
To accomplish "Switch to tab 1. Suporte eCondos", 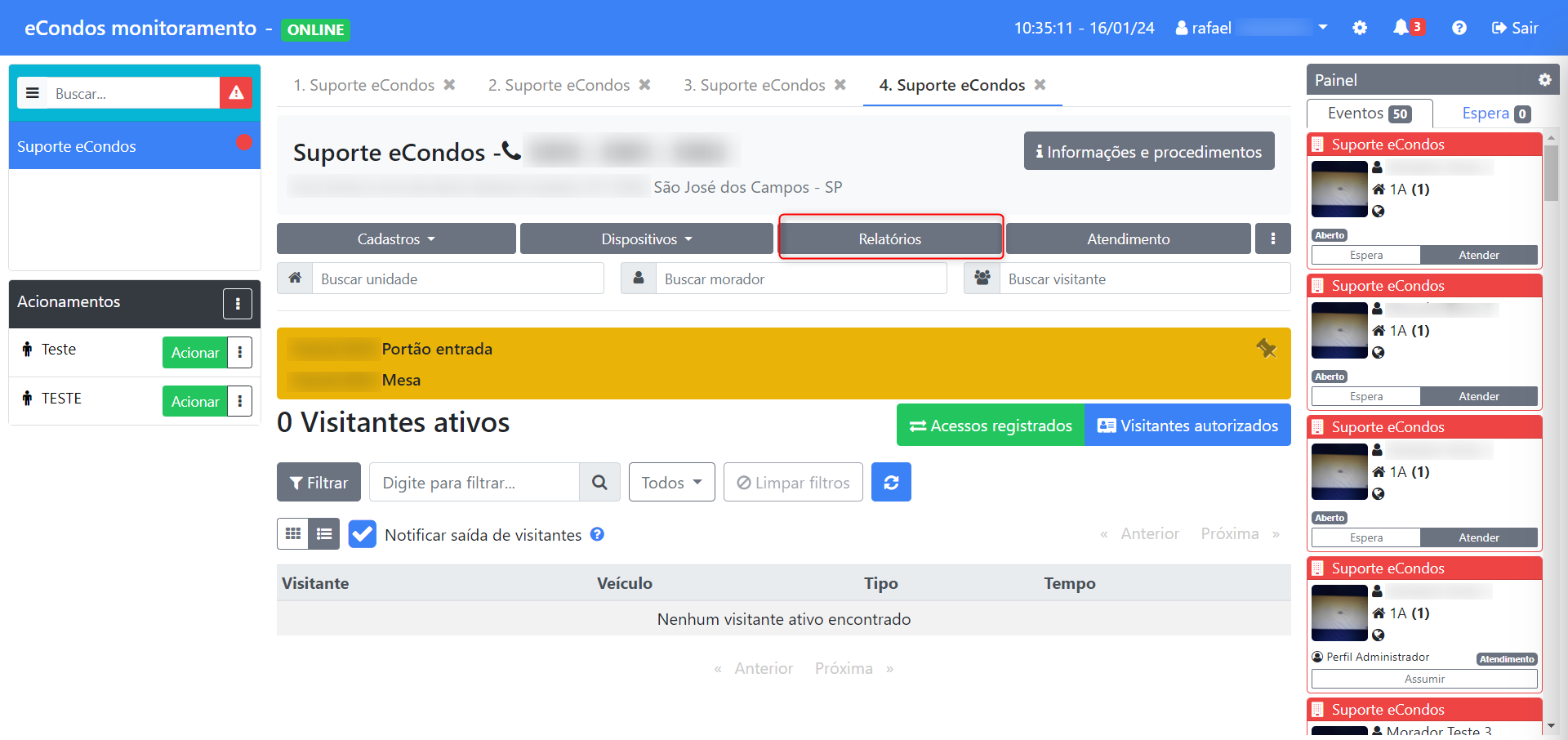I will (x=363, y=85).
